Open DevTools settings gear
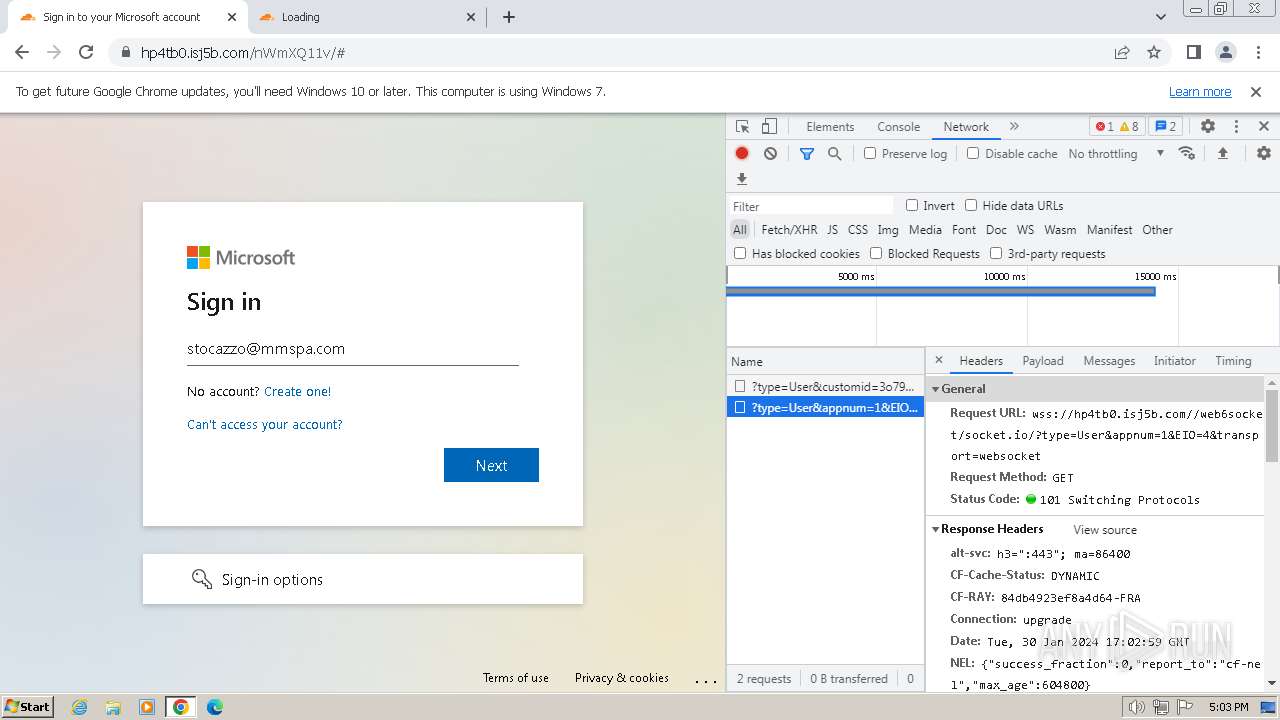 (x=1208, y=127)
